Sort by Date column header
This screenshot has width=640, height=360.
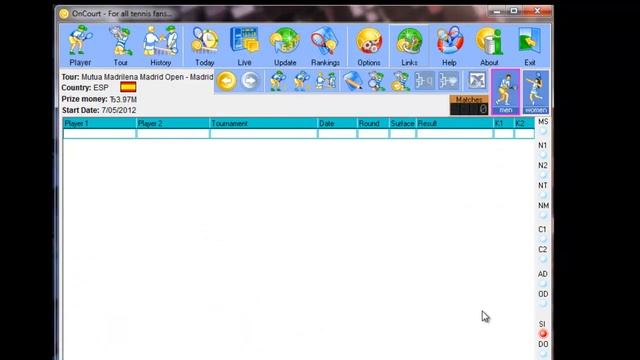(x=338, y=123)
